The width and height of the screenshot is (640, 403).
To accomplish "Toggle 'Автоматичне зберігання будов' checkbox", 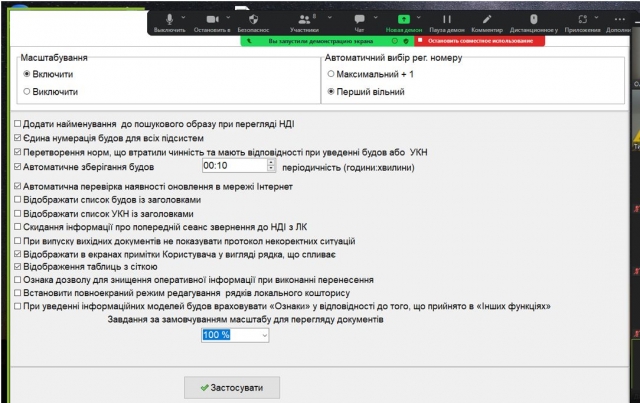I will 18,167.
